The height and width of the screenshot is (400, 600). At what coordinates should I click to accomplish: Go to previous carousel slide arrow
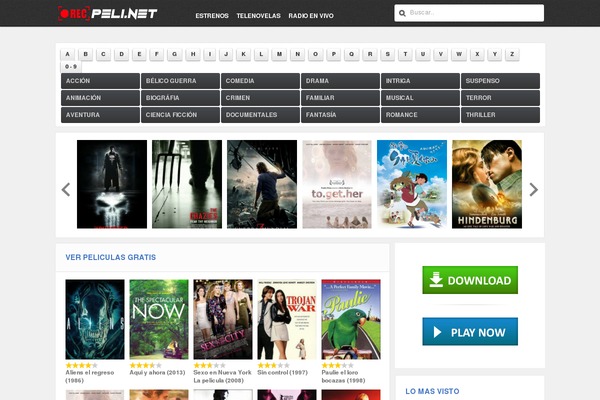click(66, 189)
